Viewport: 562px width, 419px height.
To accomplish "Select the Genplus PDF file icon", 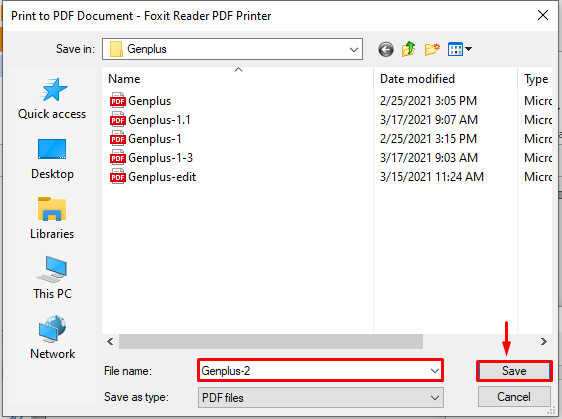I will pyautogui.click(x=118, y=101).
